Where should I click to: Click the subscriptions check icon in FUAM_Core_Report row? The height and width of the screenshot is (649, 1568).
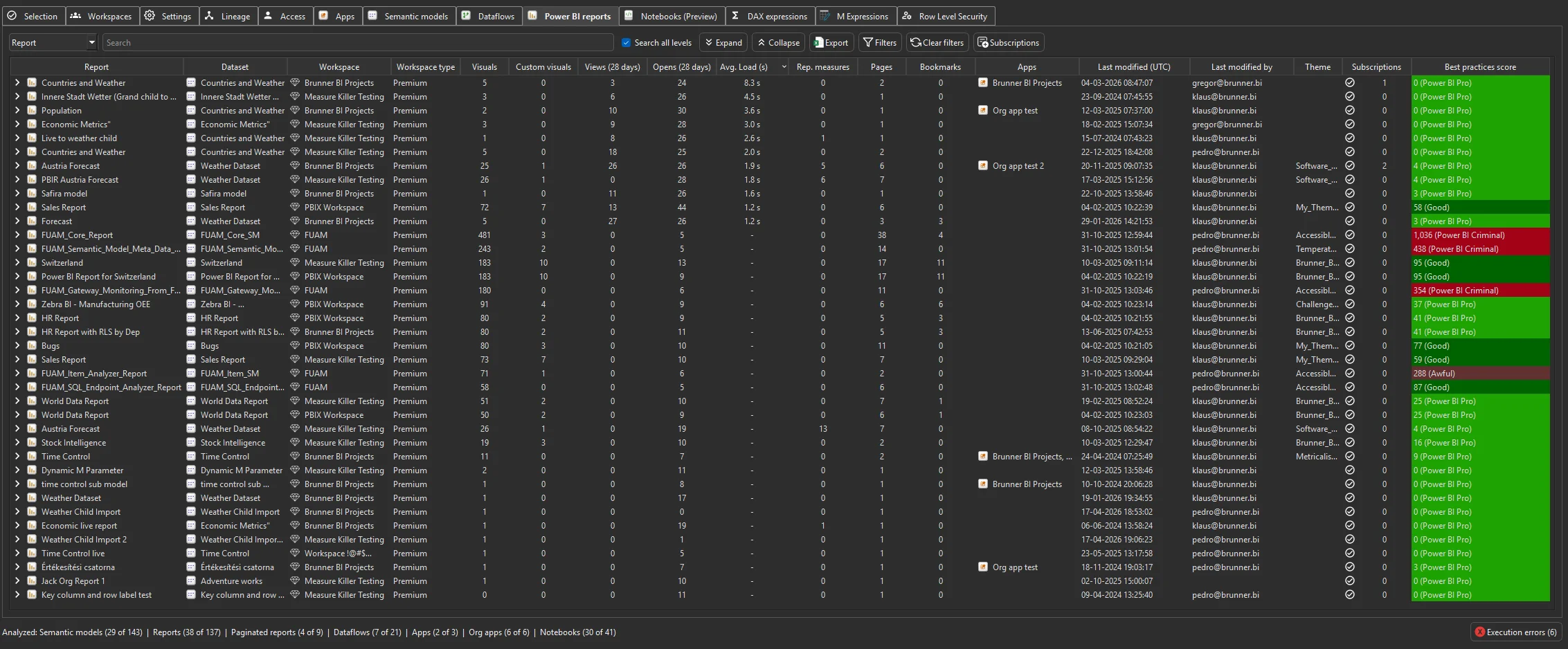pos(1350,235)
